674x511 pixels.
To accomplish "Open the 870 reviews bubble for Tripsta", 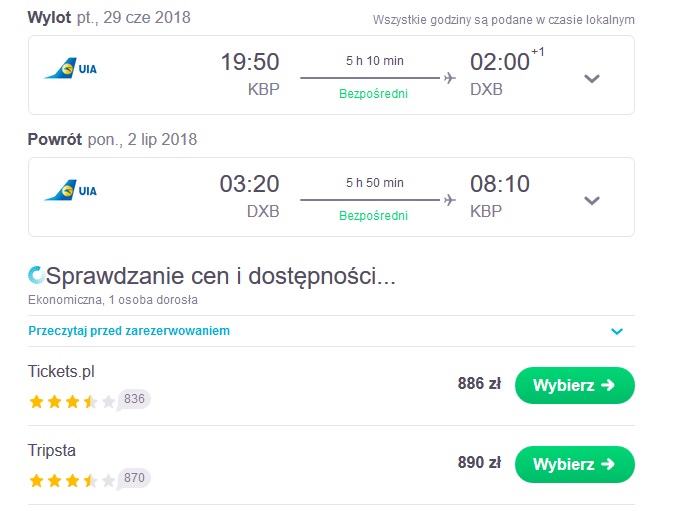I will pos(134,478).
